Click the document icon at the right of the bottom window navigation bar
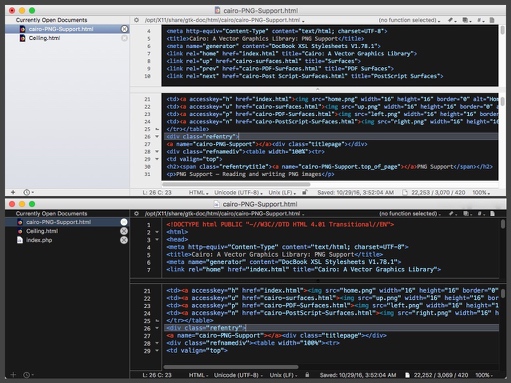 (x=492, y=213)
